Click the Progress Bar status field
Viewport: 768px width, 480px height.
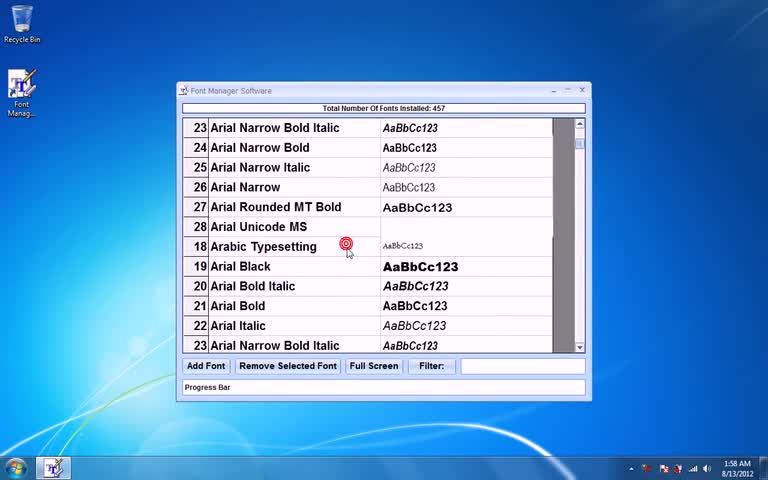click(384, 387)
